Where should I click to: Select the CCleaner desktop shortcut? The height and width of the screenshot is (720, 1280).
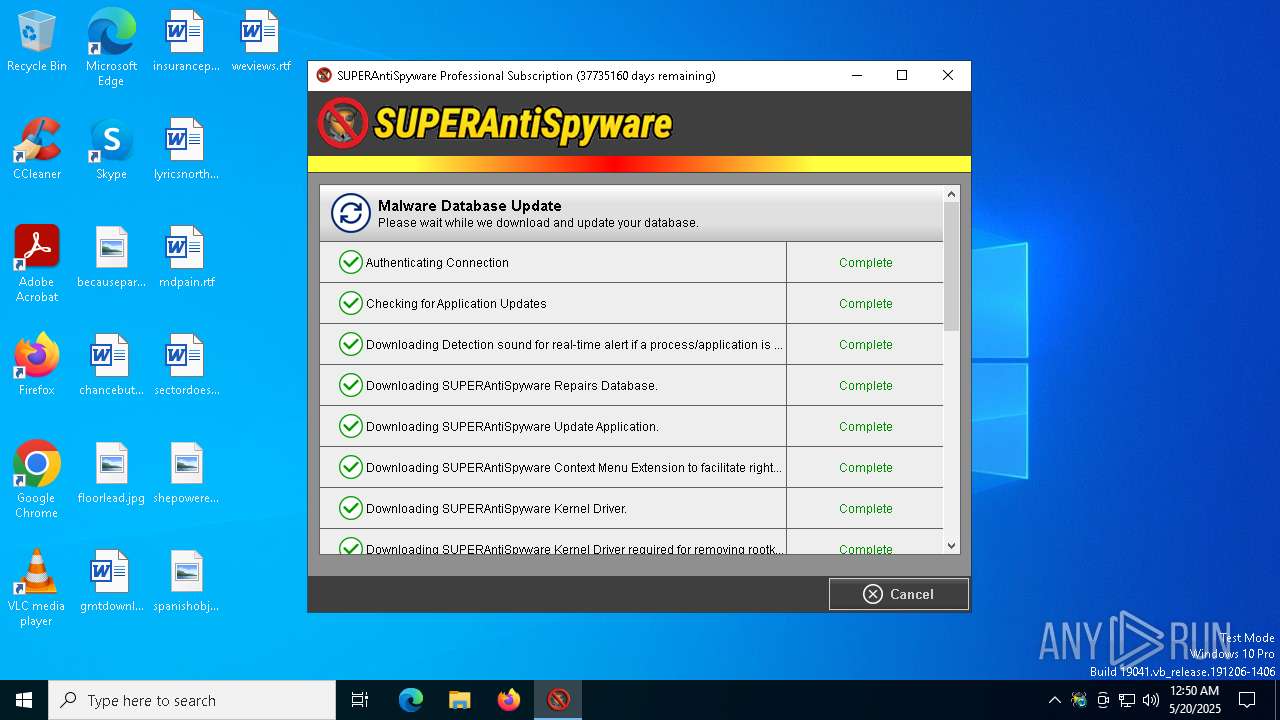coord(37,149)
